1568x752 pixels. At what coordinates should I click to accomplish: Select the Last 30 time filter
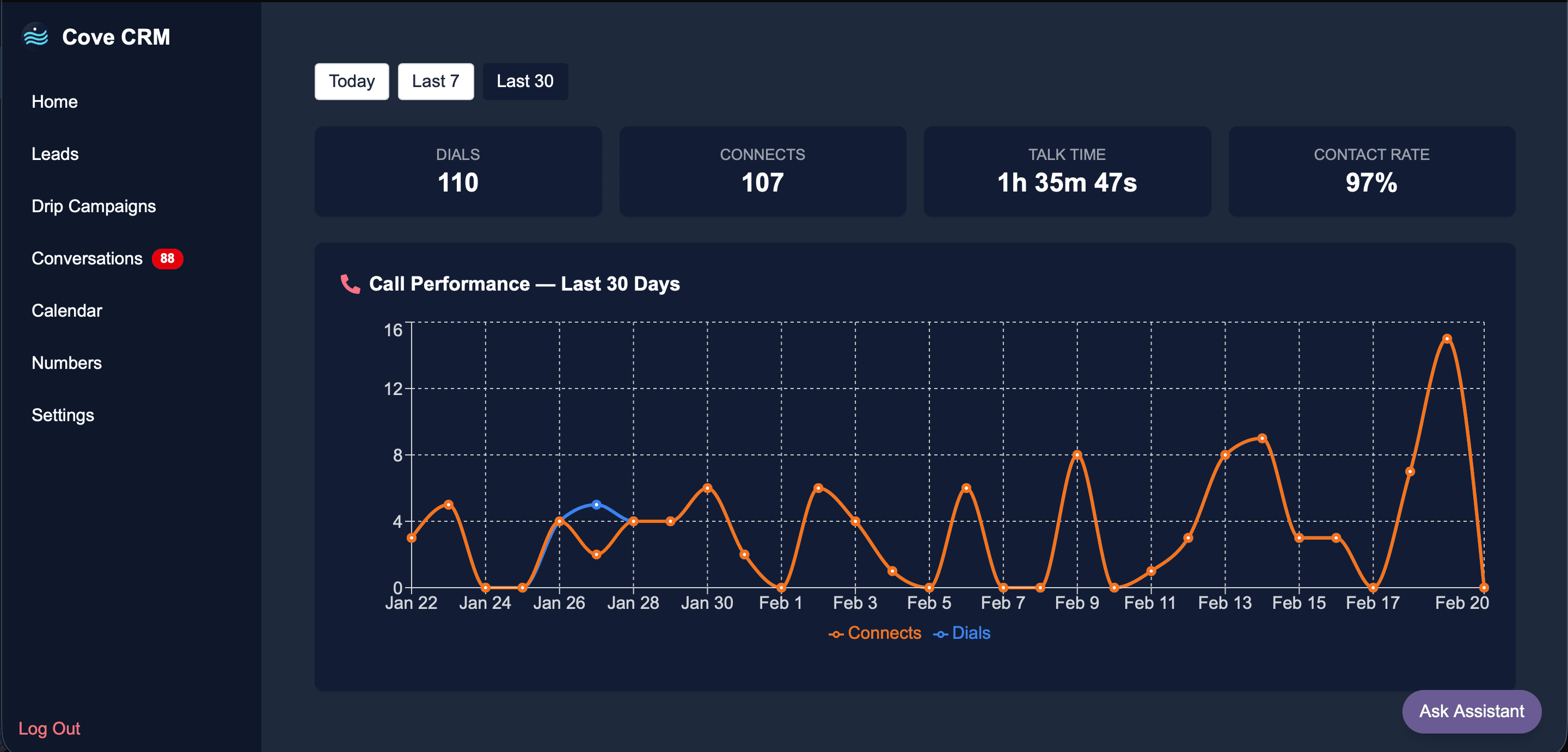pyautogui.click(x=525, y=81)
